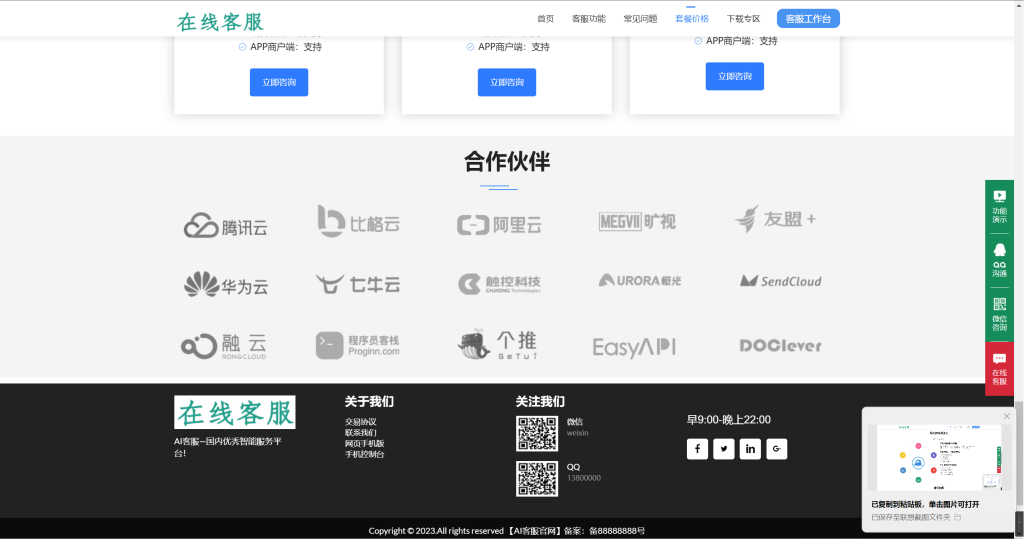The height and width of the screenshot is (539, 1024).
Task: Click the Twitter social icon
Action: click(x=724, y=449)
